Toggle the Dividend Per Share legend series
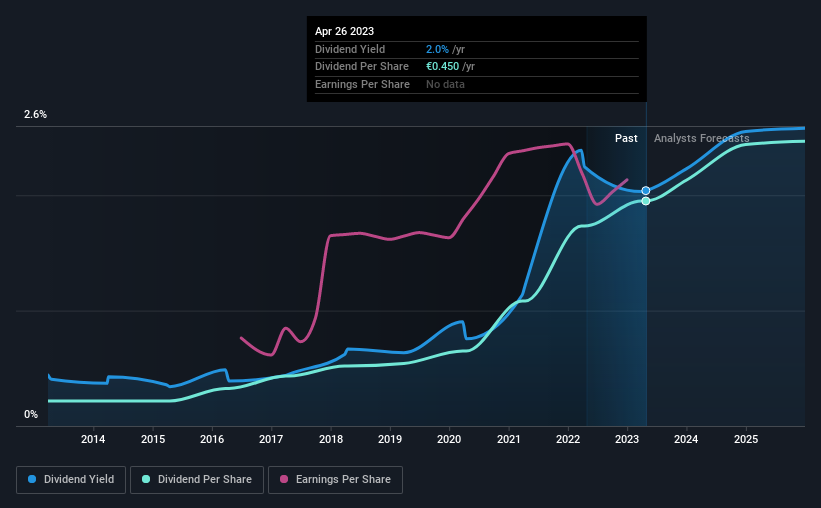This screenshot has height=508, width=821. click(197, 480)
